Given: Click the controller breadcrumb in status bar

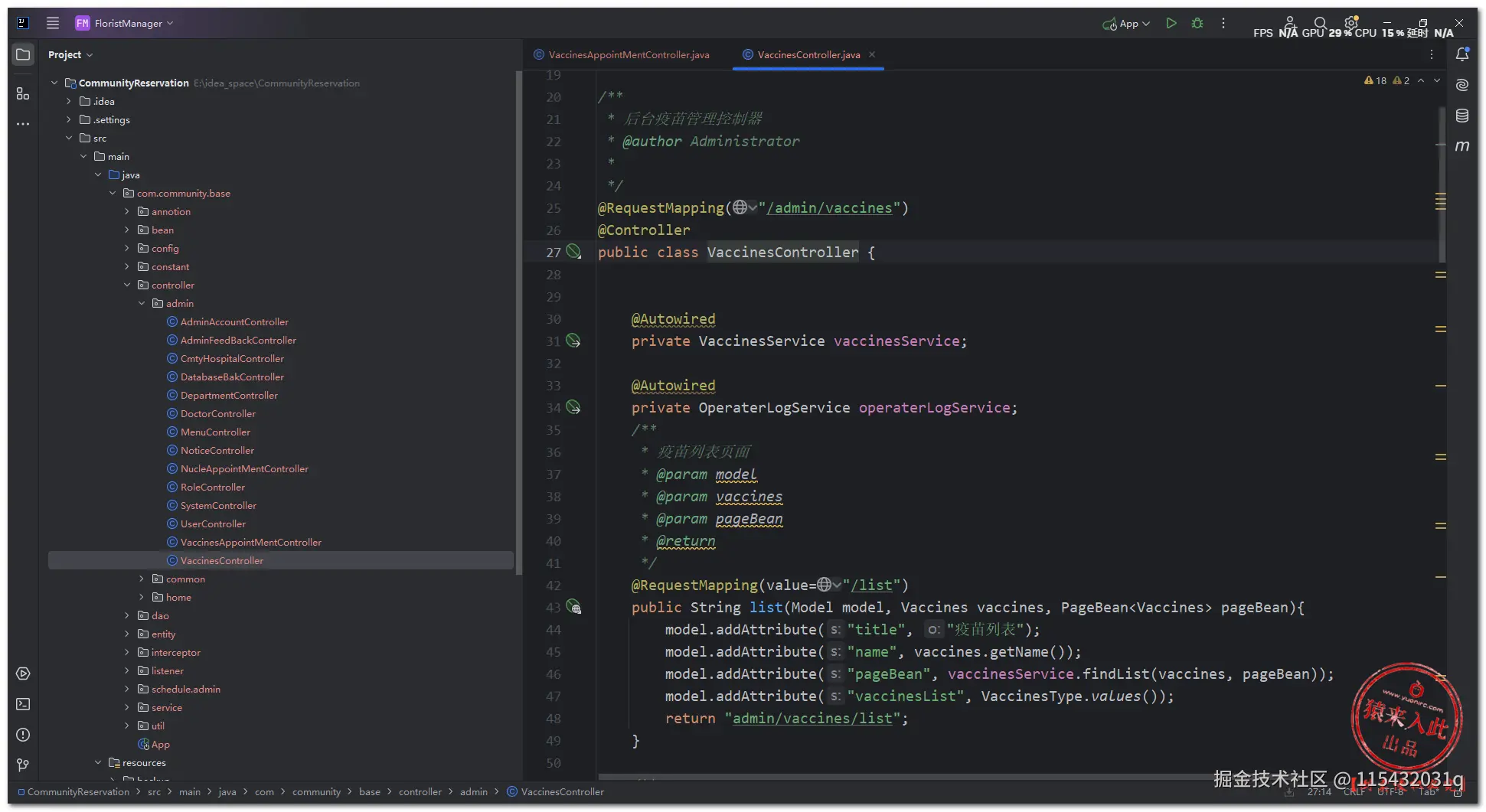Looking at the screenshot, I should 420,791.
